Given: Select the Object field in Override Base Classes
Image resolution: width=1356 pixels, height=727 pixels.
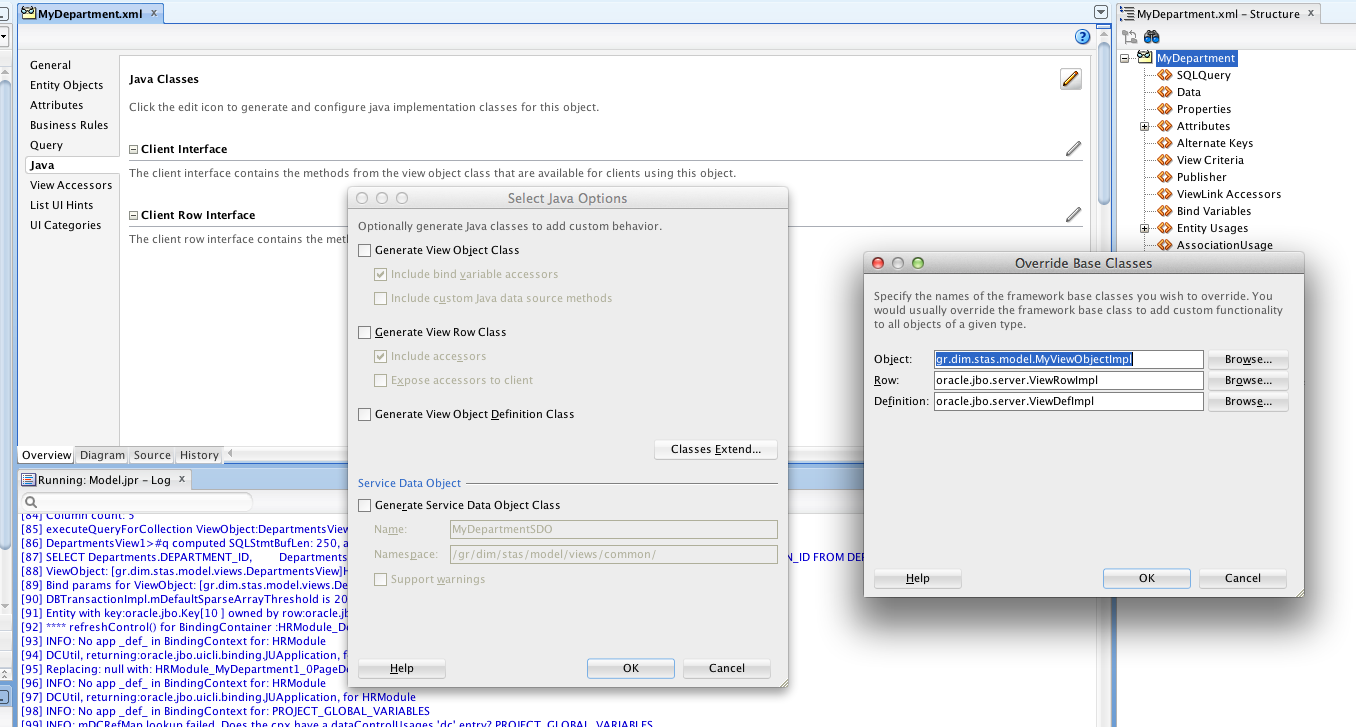Looking at the screenshot, I should (1068, 359).
